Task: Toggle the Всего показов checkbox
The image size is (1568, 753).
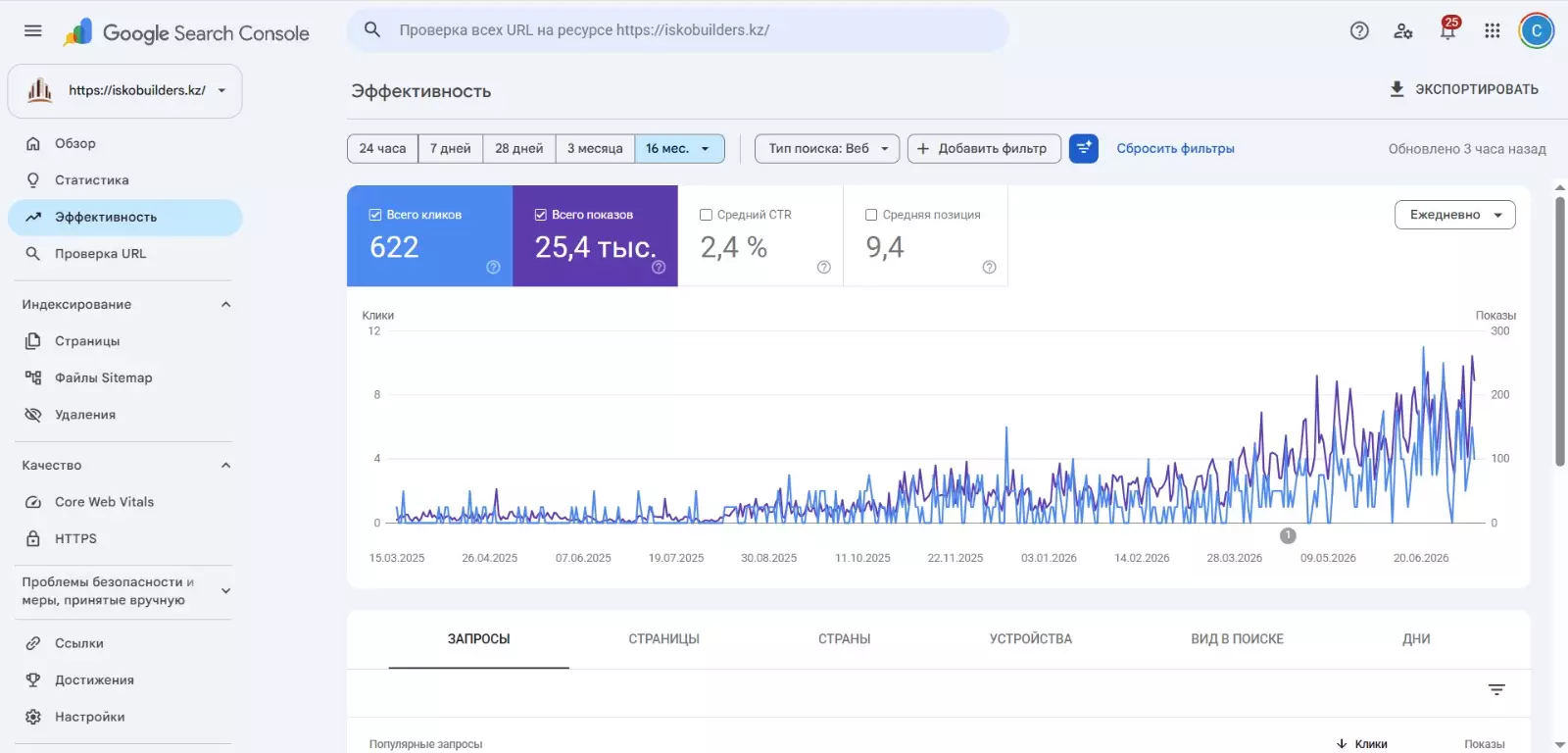Action: 540,215
